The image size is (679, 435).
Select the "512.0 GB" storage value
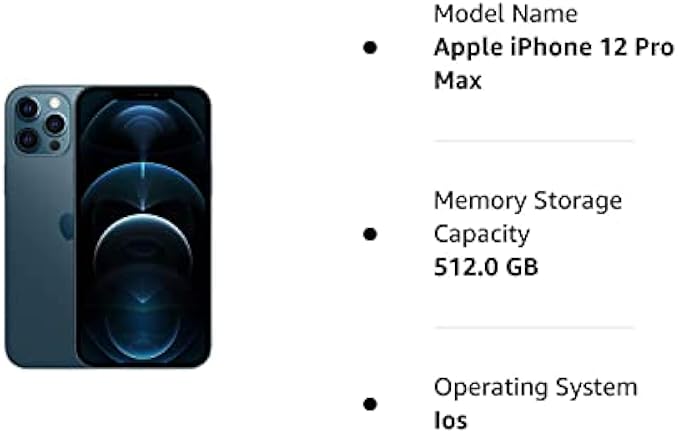tap(486, 267)
